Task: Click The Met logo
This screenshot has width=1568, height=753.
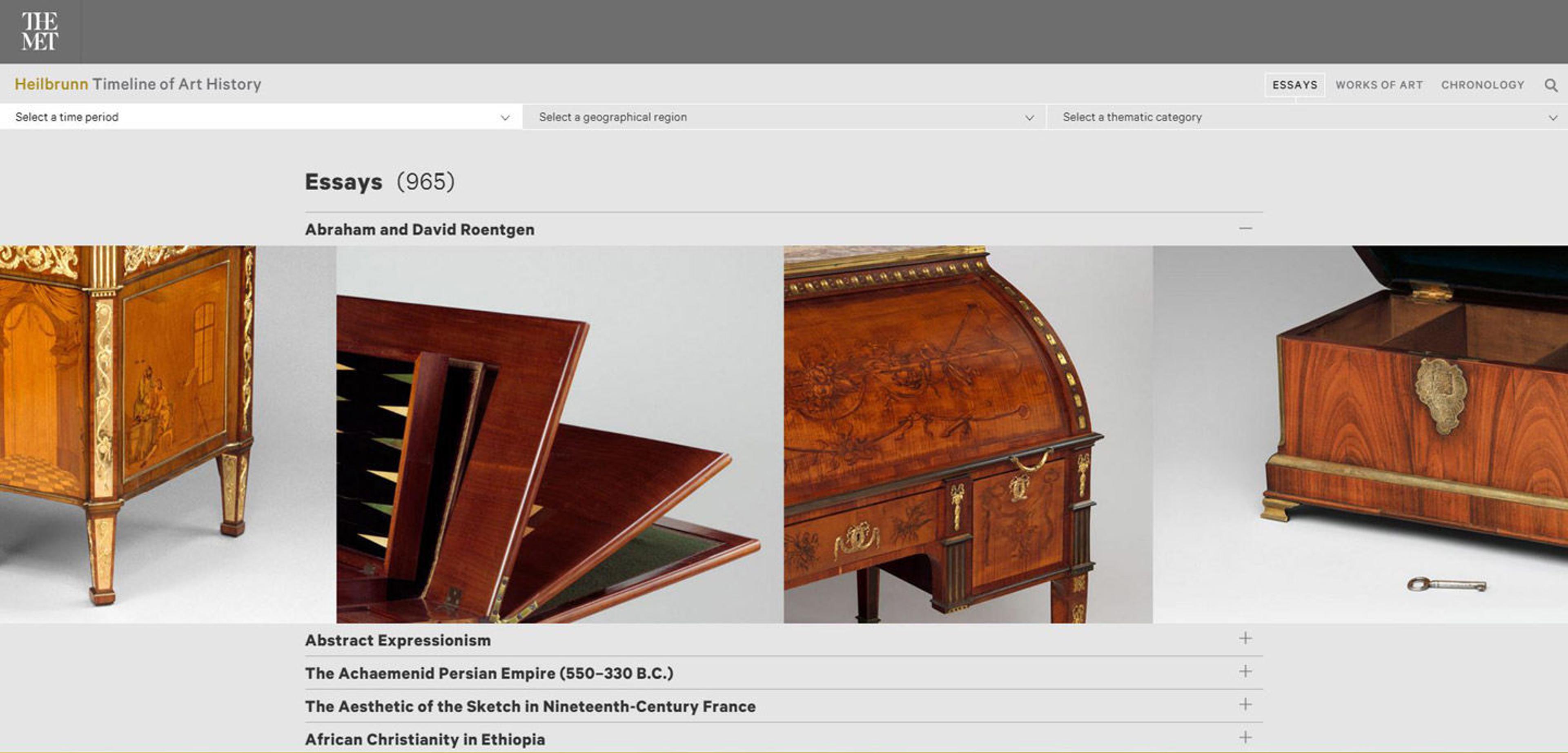Action: pos(40,31)
